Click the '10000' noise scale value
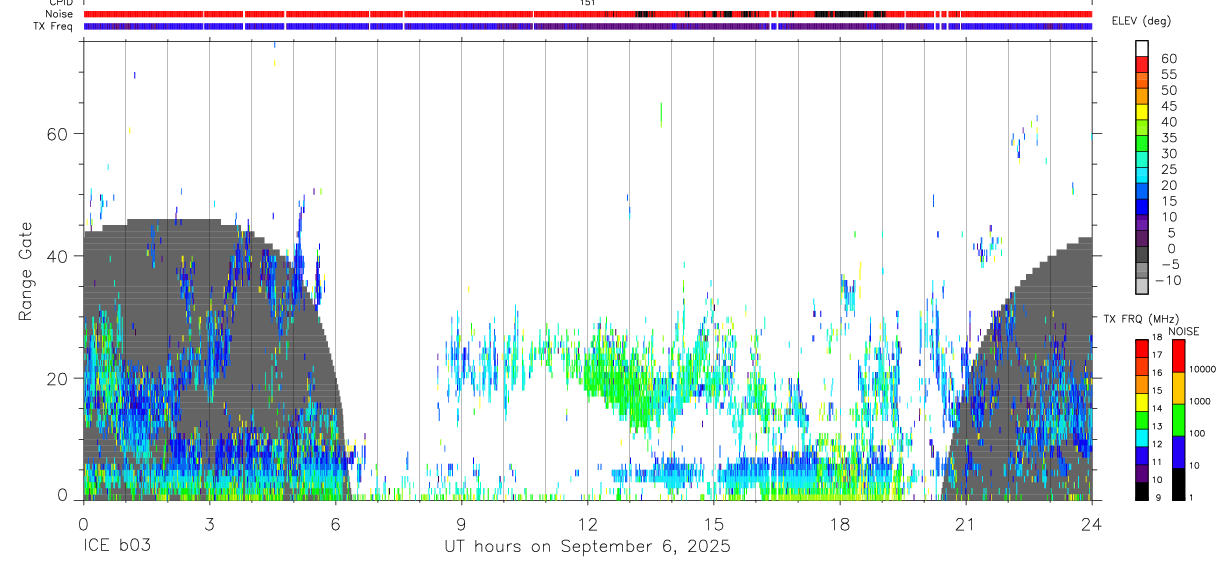 (x=1202, y=369)
